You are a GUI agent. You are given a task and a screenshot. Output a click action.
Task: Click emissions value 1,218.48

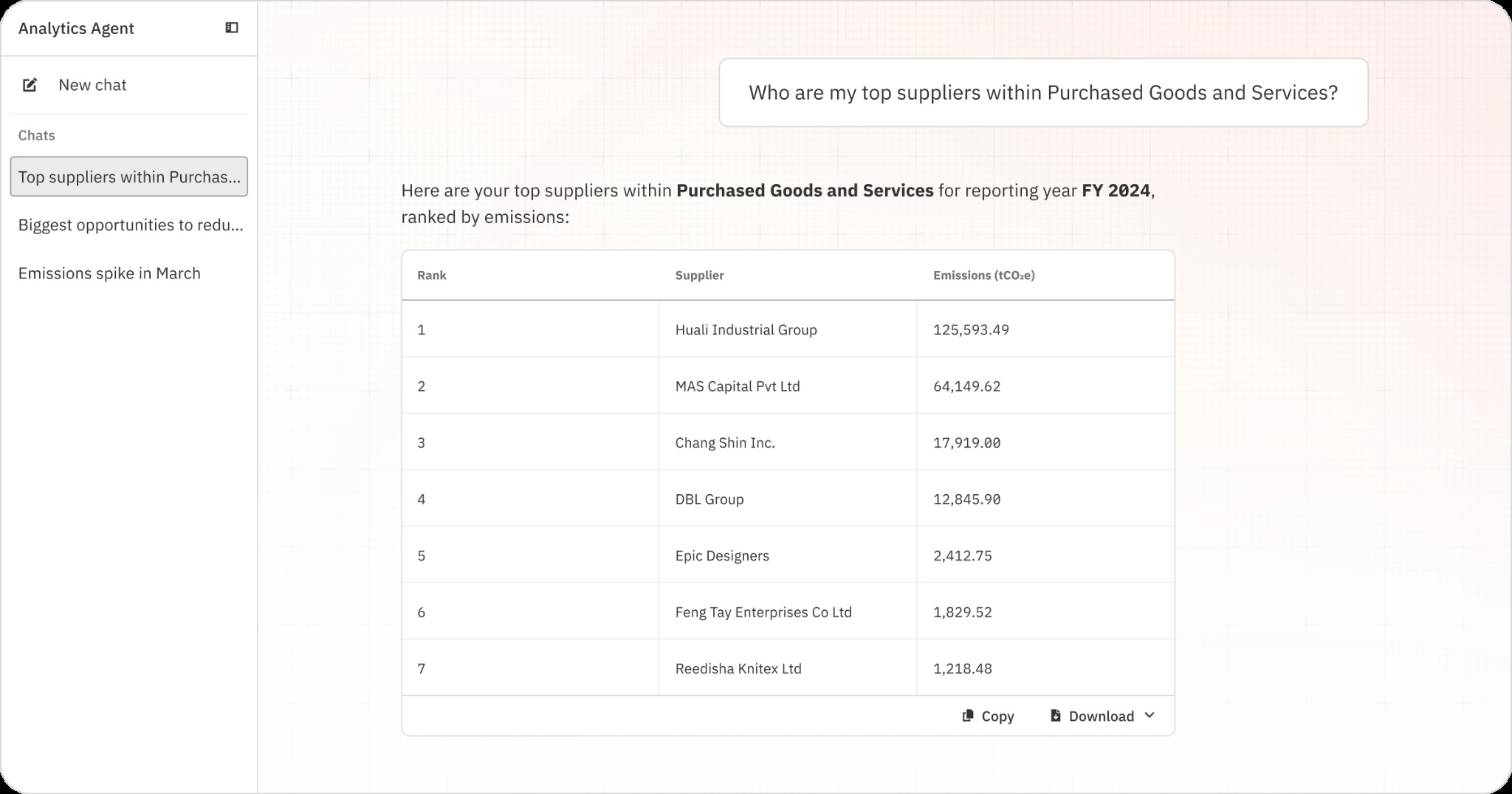pos(962,668)
